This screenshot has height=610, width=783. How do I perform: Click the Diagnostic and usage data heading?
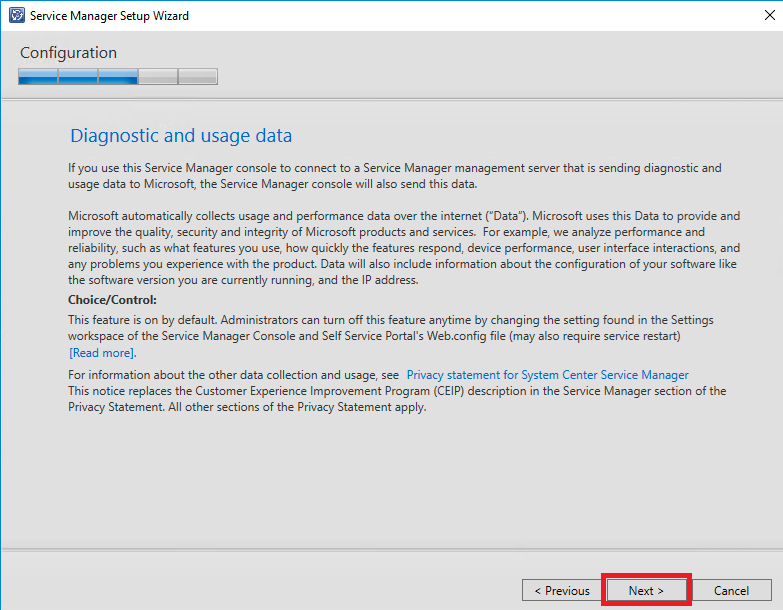point(180,135)
